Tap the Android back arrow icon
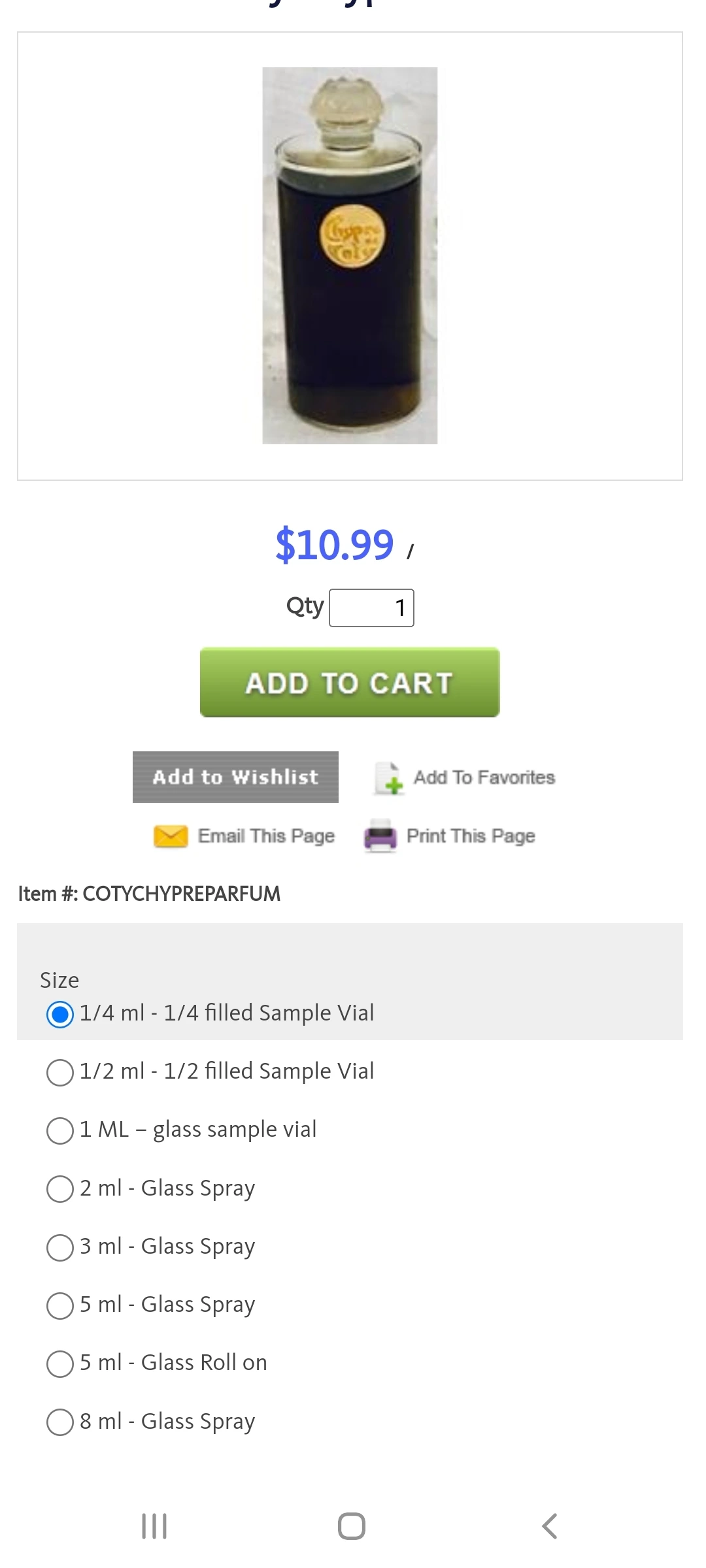This screenshot has height=1568, width=706. coord(550,1526)
